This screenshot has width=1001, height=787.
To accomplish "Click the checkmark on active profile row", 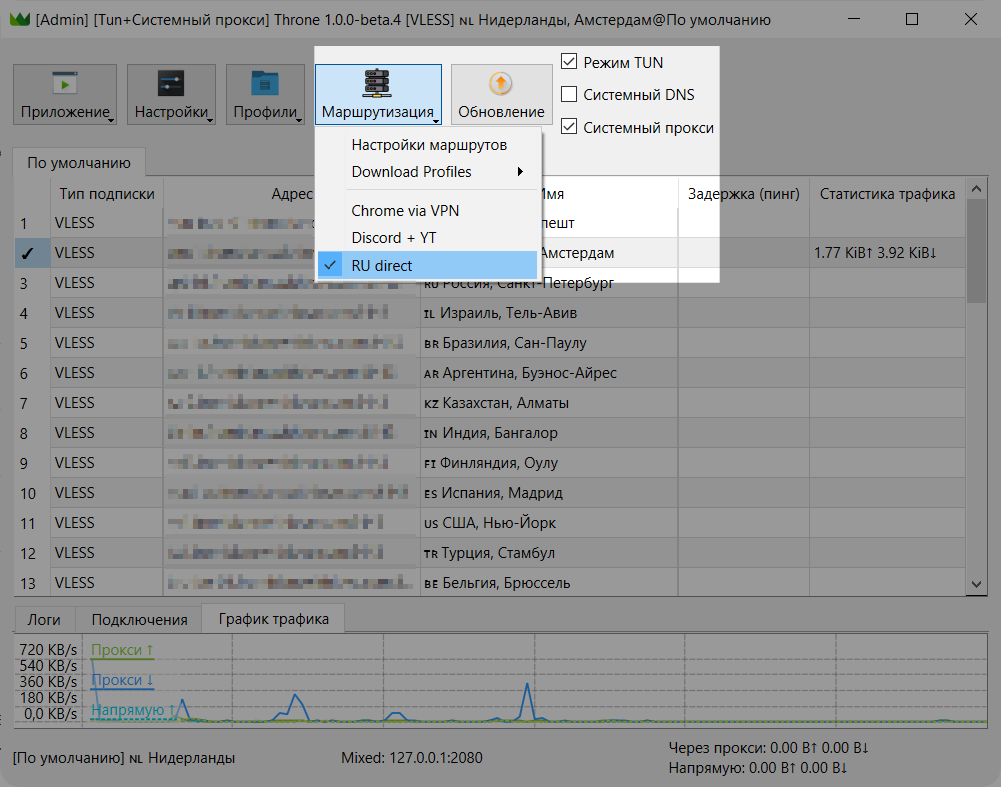I will [27, 254].
